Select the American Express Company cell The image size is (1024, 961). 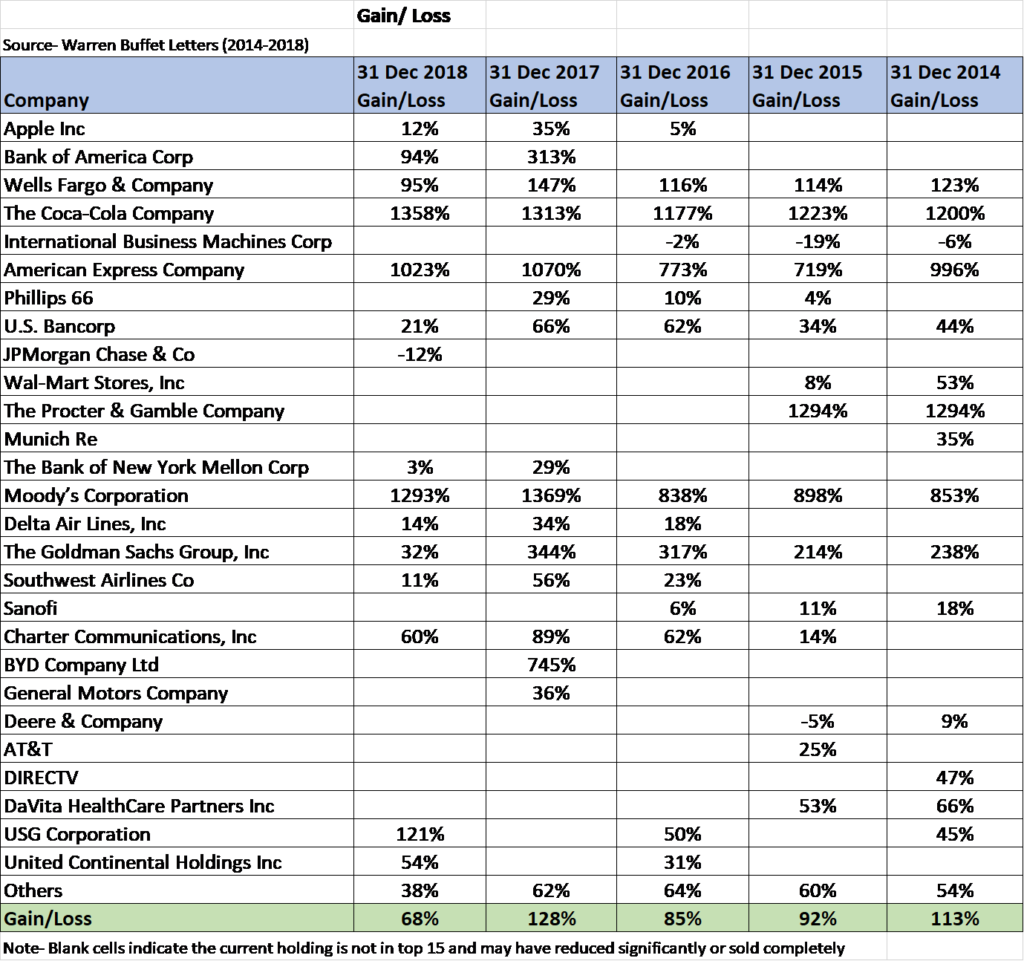125,270
